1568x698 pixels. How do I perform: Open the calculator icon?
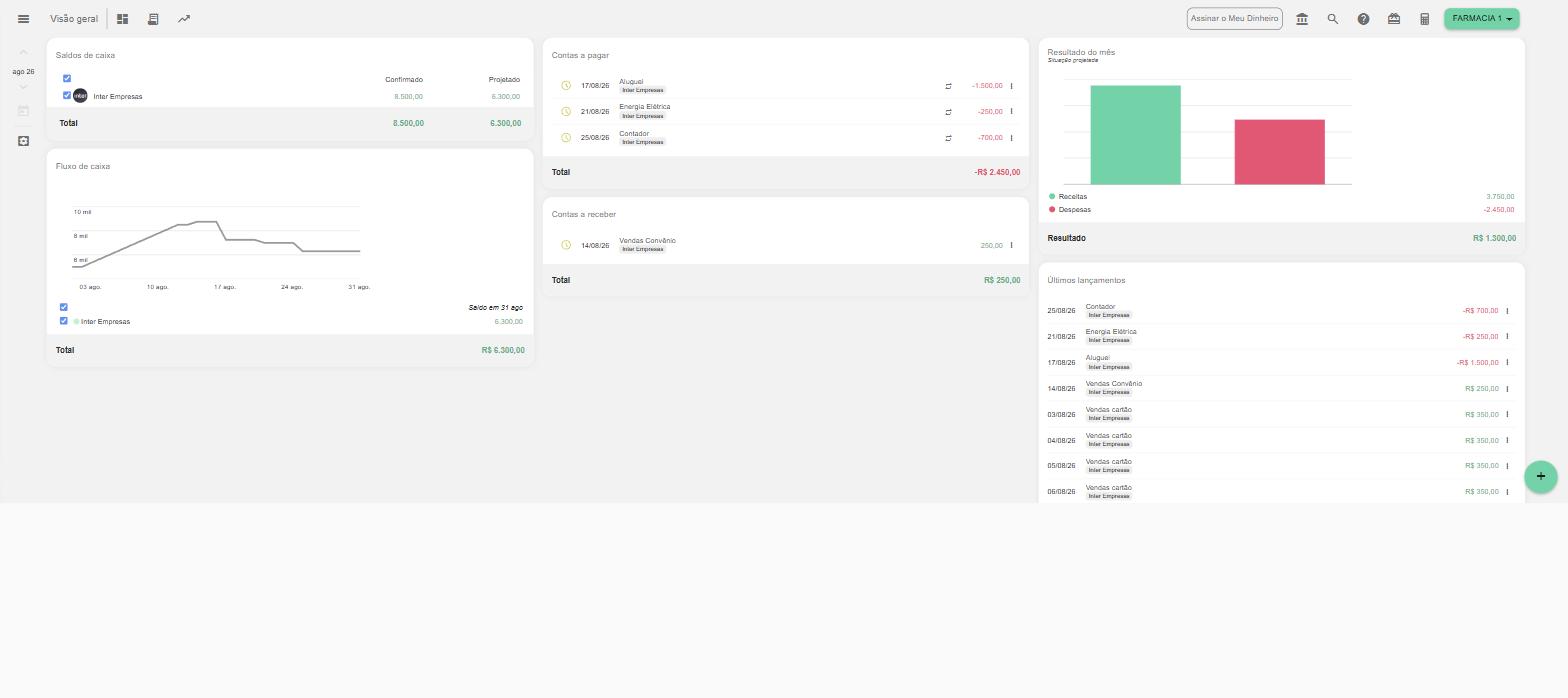coord(1425,19)
